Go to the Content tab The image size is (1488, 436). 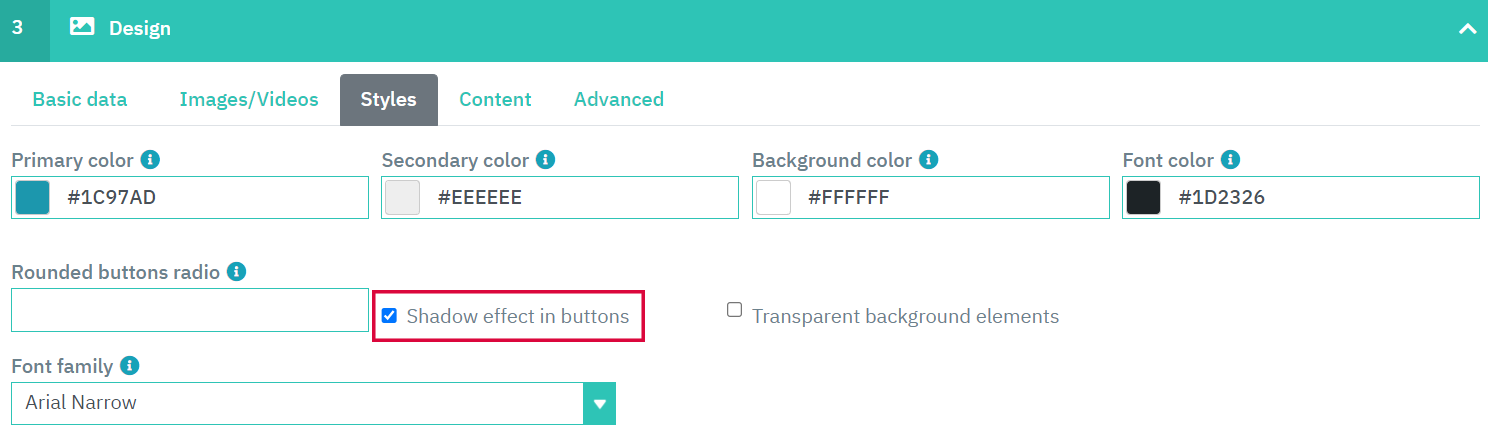[x=495, y=99]
